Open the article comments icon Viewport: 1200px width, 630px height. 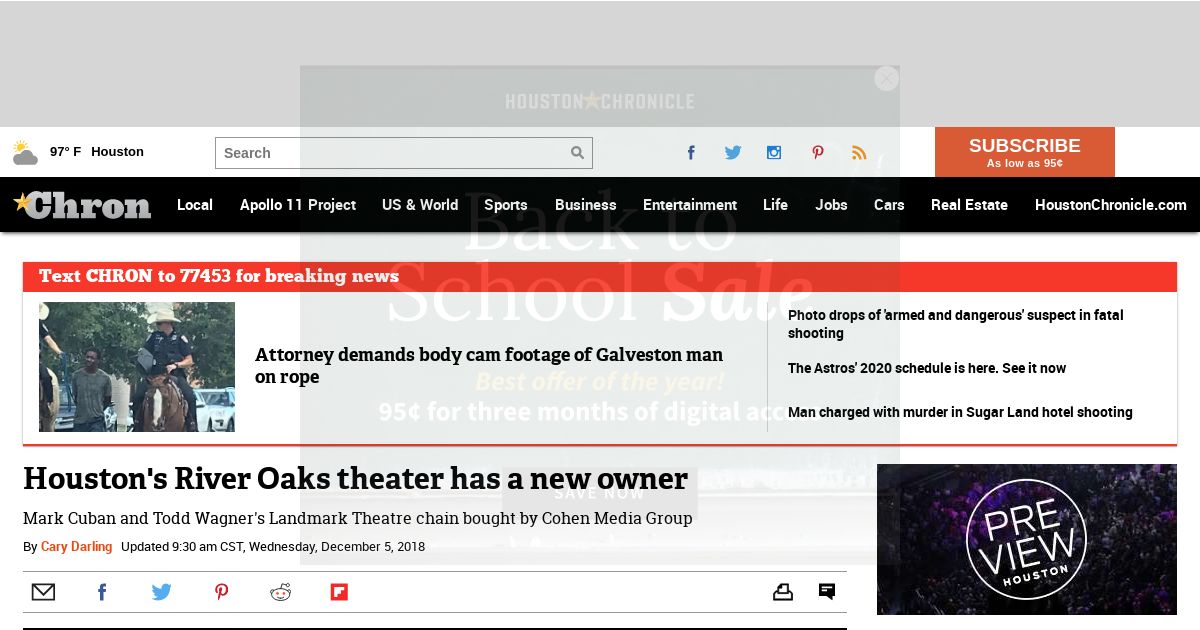point(827,592)
